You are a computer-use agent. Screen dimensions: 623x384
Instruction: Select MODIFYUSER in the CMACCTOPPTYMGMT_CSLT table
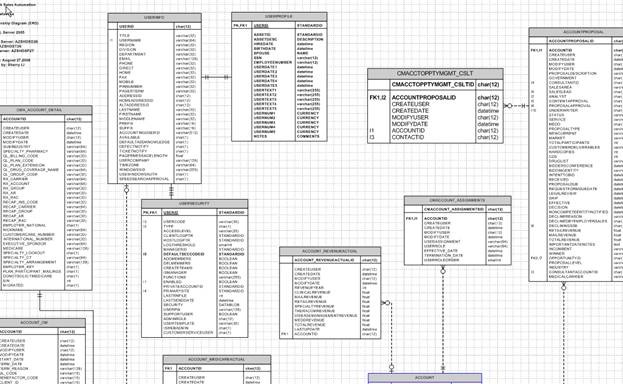pos(410,118)
